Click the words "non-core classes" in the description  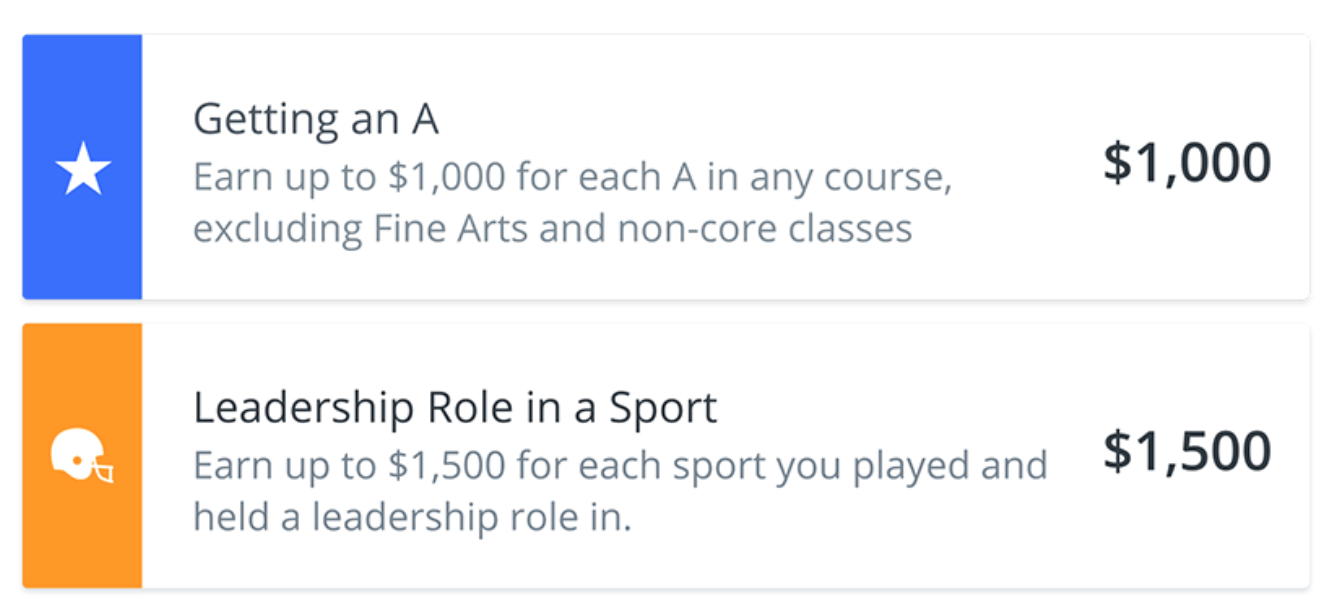(765, 229)
